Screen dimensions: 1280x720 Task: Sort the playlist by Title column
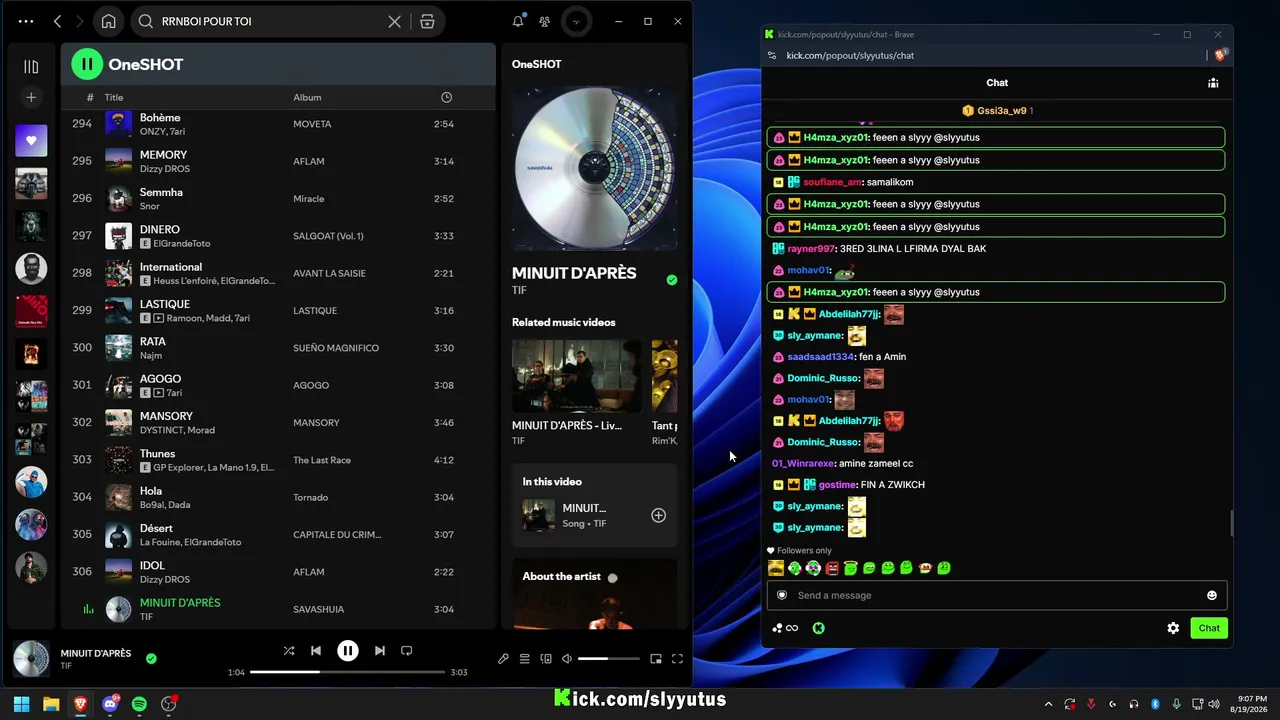114,97
